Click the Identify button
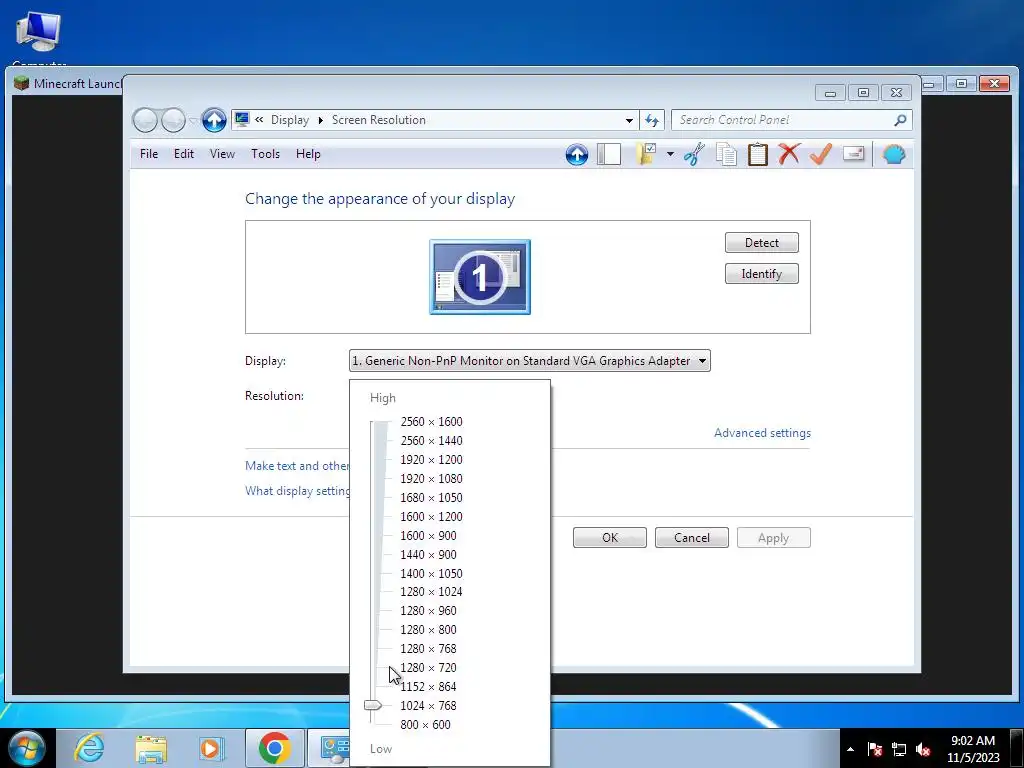 (x=761, y=274)
